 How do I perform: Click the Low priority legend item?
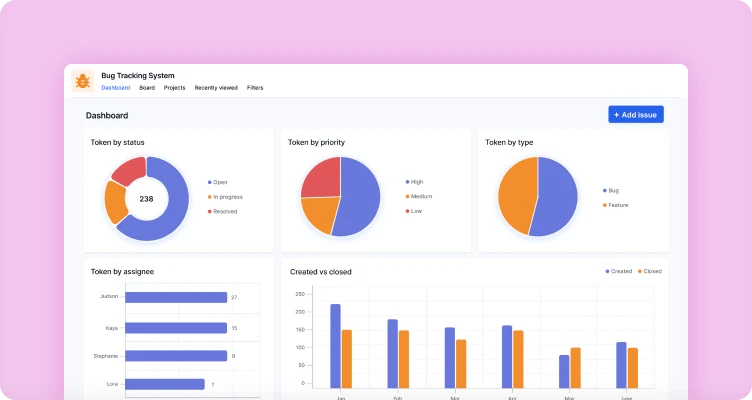(x=413, y=211)
